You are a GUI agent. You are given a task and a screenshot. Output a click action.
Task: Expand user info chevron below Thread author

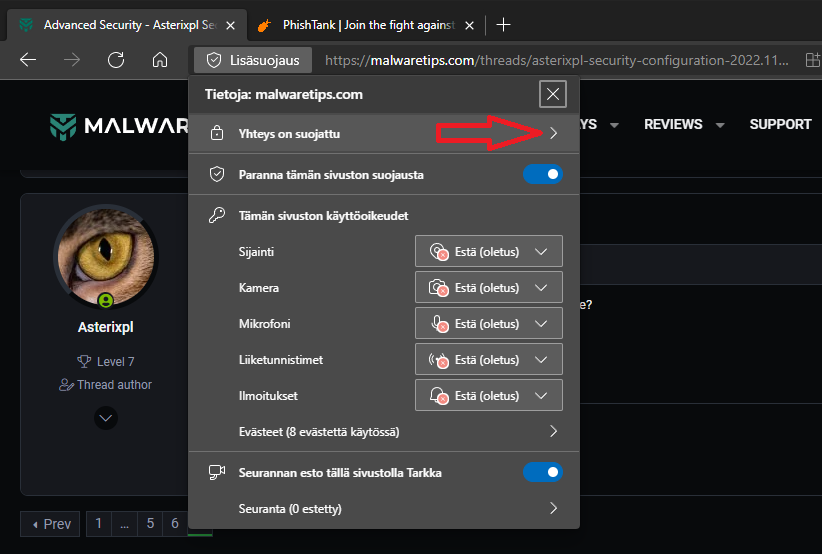pyautogui.click(x=106, y=418)
